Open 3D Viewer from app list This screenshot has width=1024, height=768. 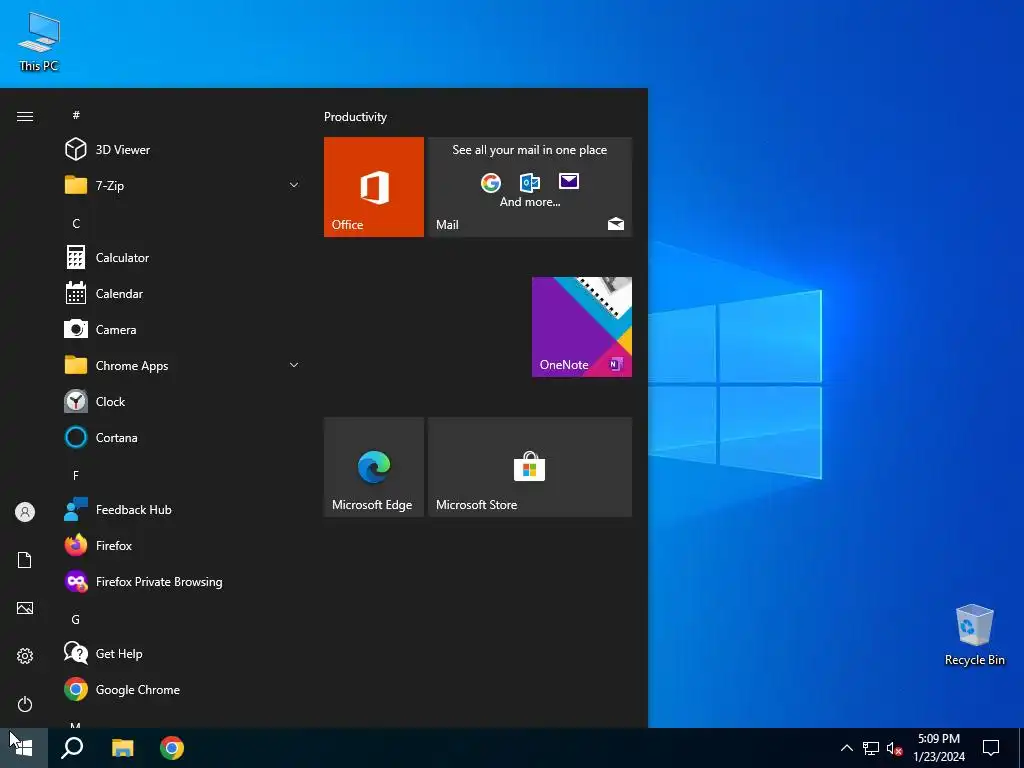click(183, 150)
